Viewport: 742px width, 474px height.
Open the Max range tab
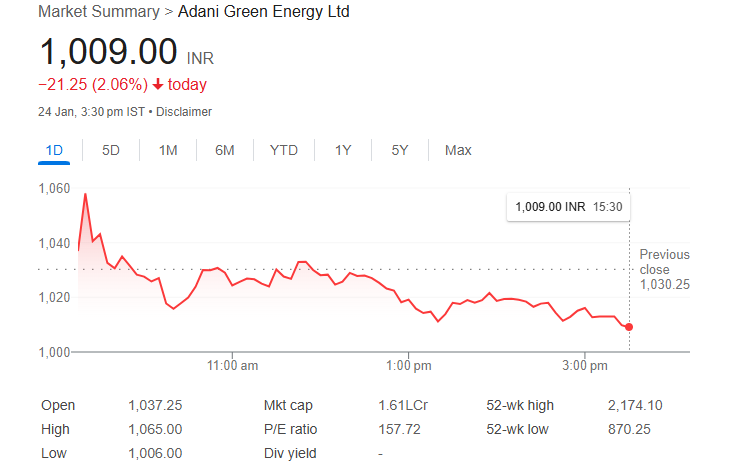pos(458,150)
